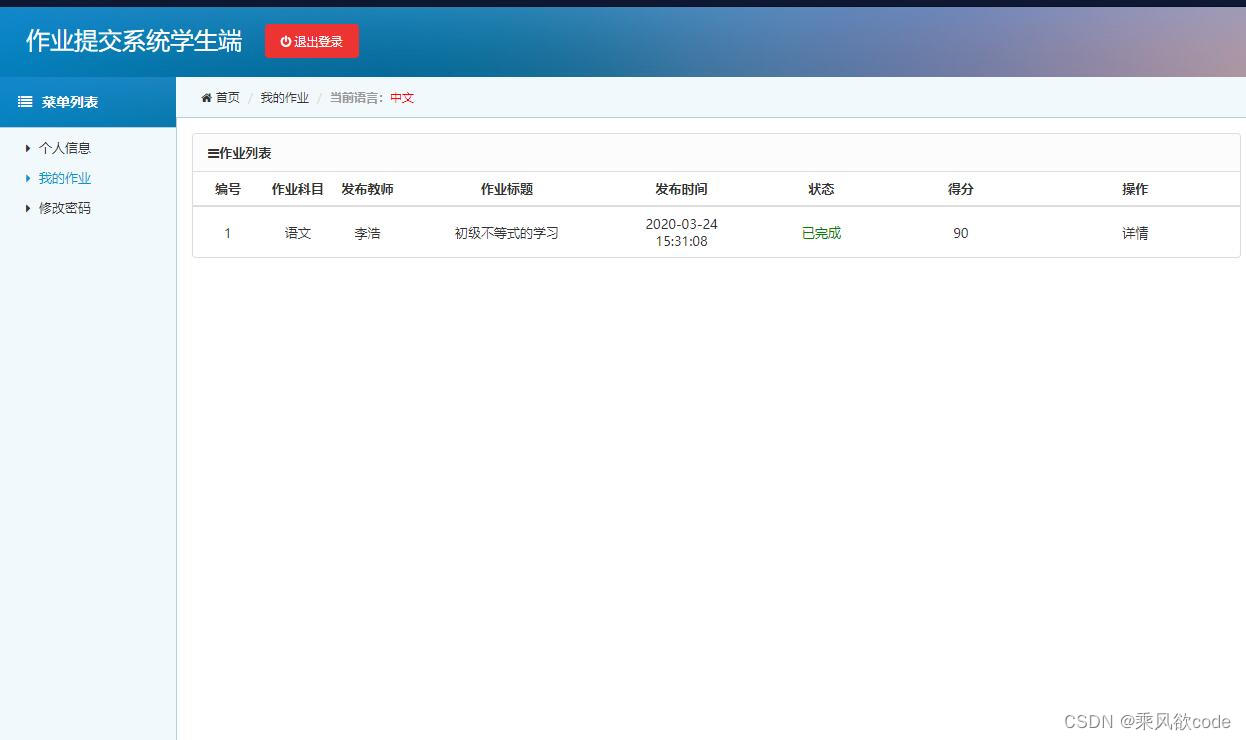Screen dimensions: 1246x740
Task: Expand the 个人信息 sidebar section
Action: 65,147
